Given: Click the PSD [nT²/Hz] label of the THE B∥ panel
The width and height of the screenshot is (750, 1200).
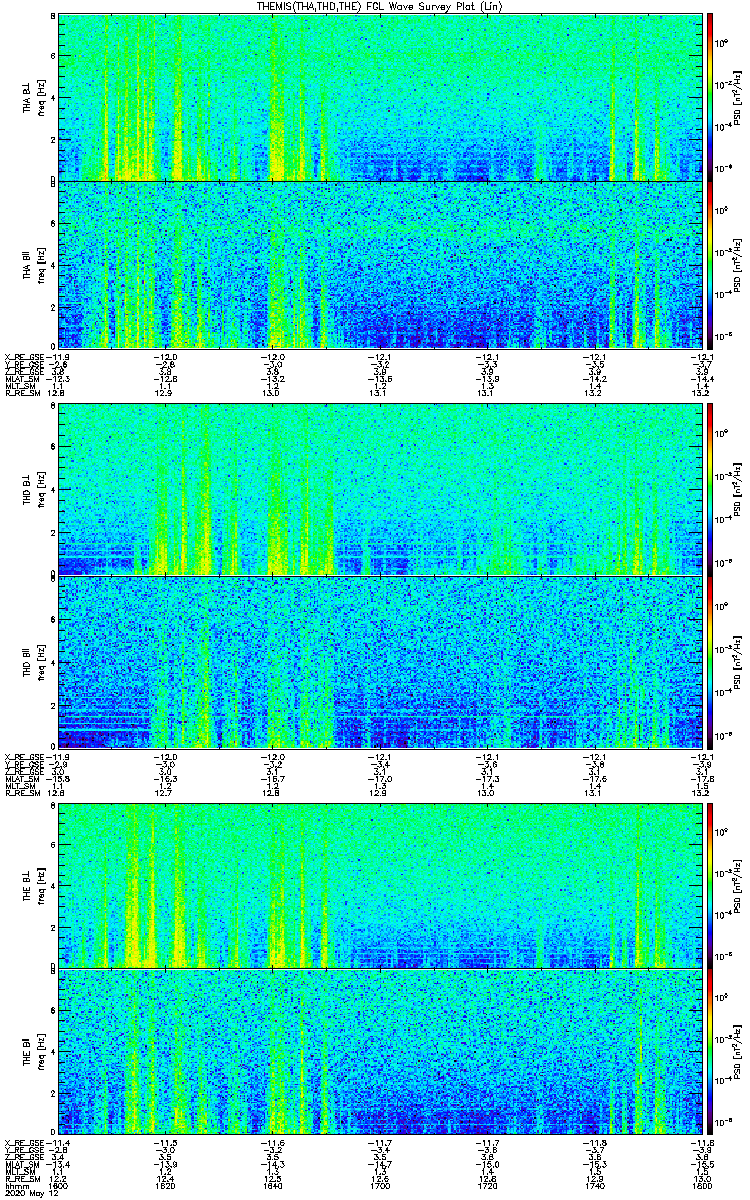Looking at the screenshot, I should pyautogui.click(x=738, y=1052).
